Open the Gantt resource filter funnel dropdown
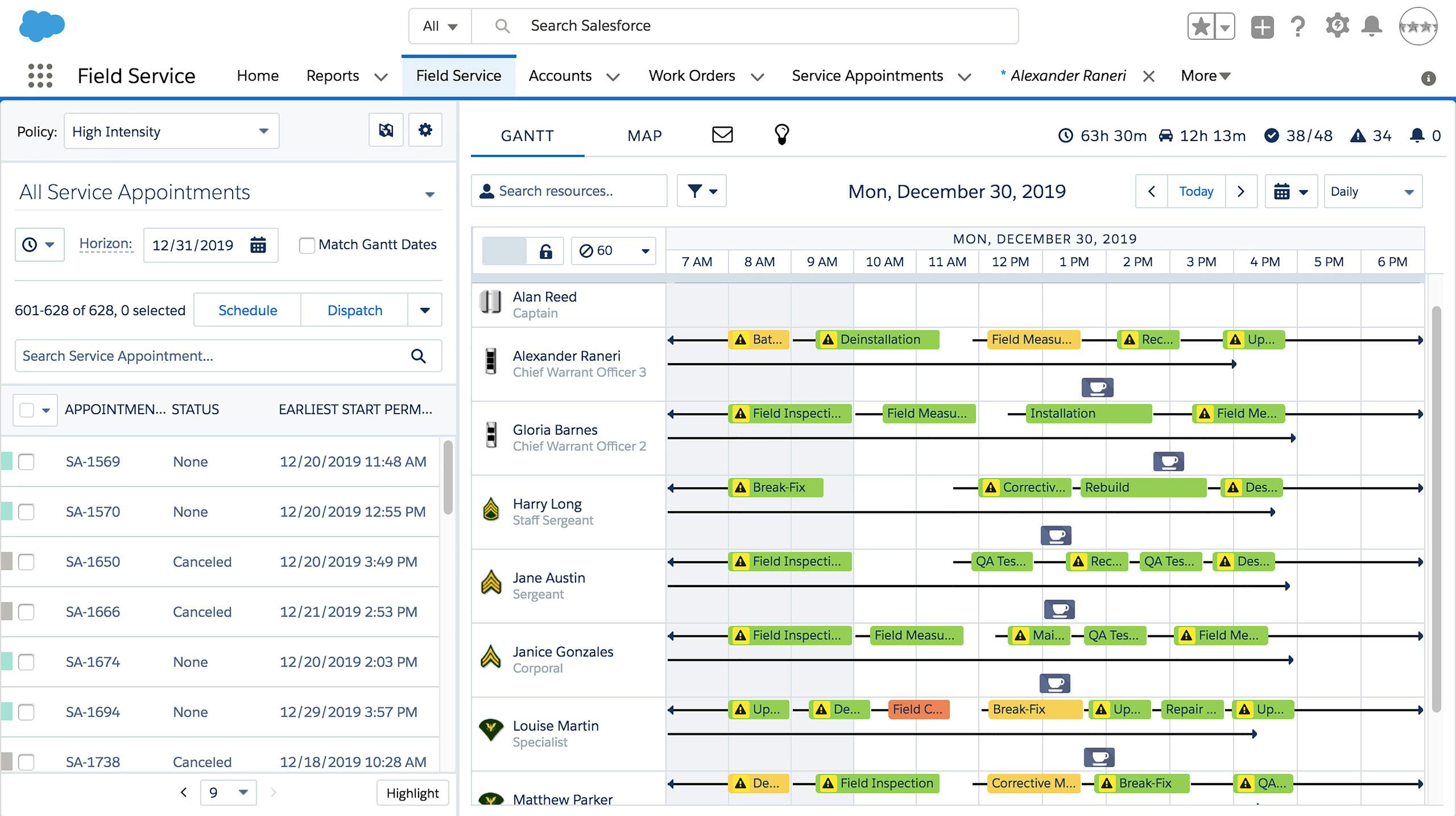Image resolution: width=1456 pixels, height=816 pixels. 702,191
